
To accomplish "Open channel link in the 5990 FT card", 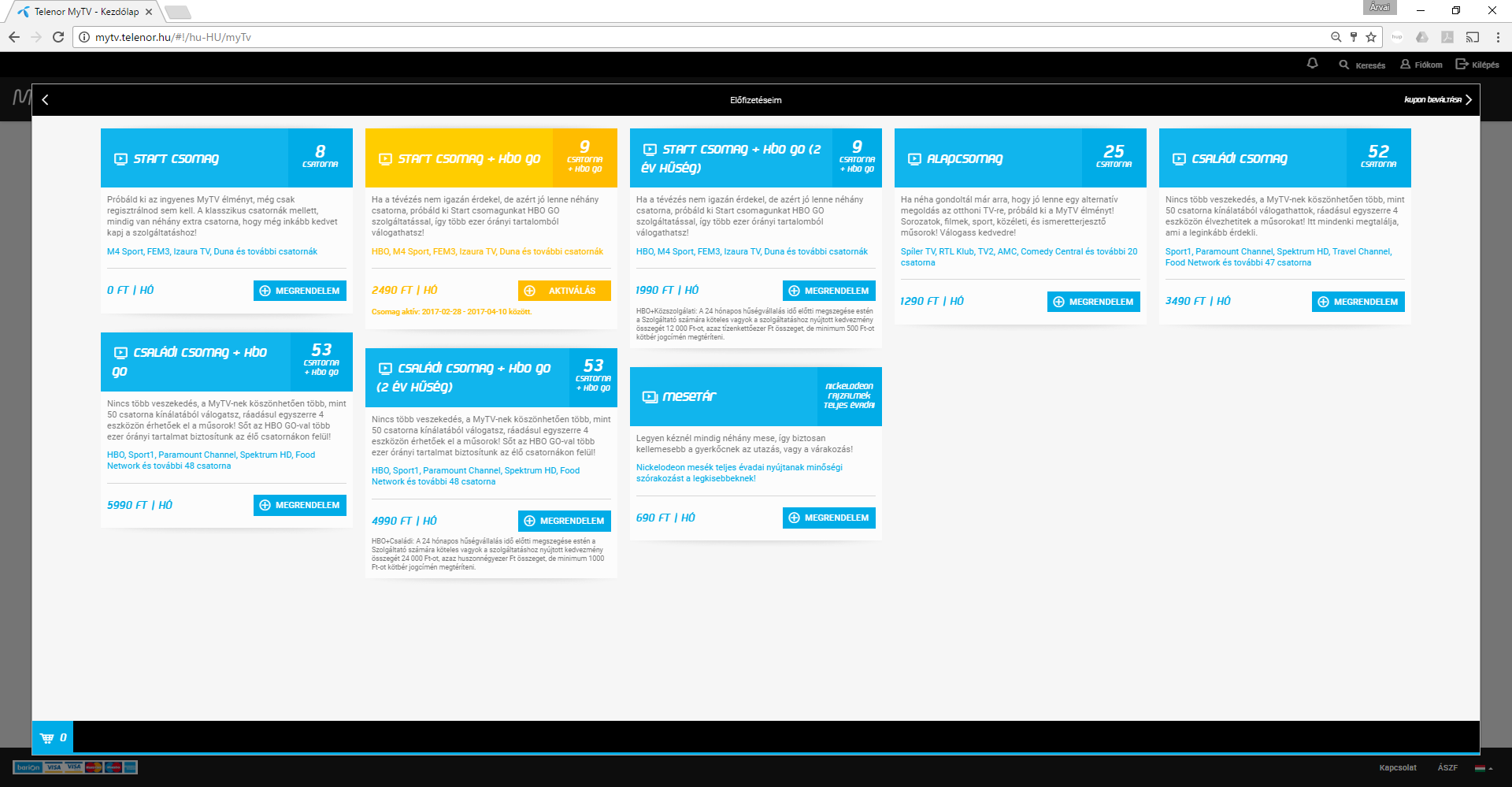I will [x=211, y=461].
